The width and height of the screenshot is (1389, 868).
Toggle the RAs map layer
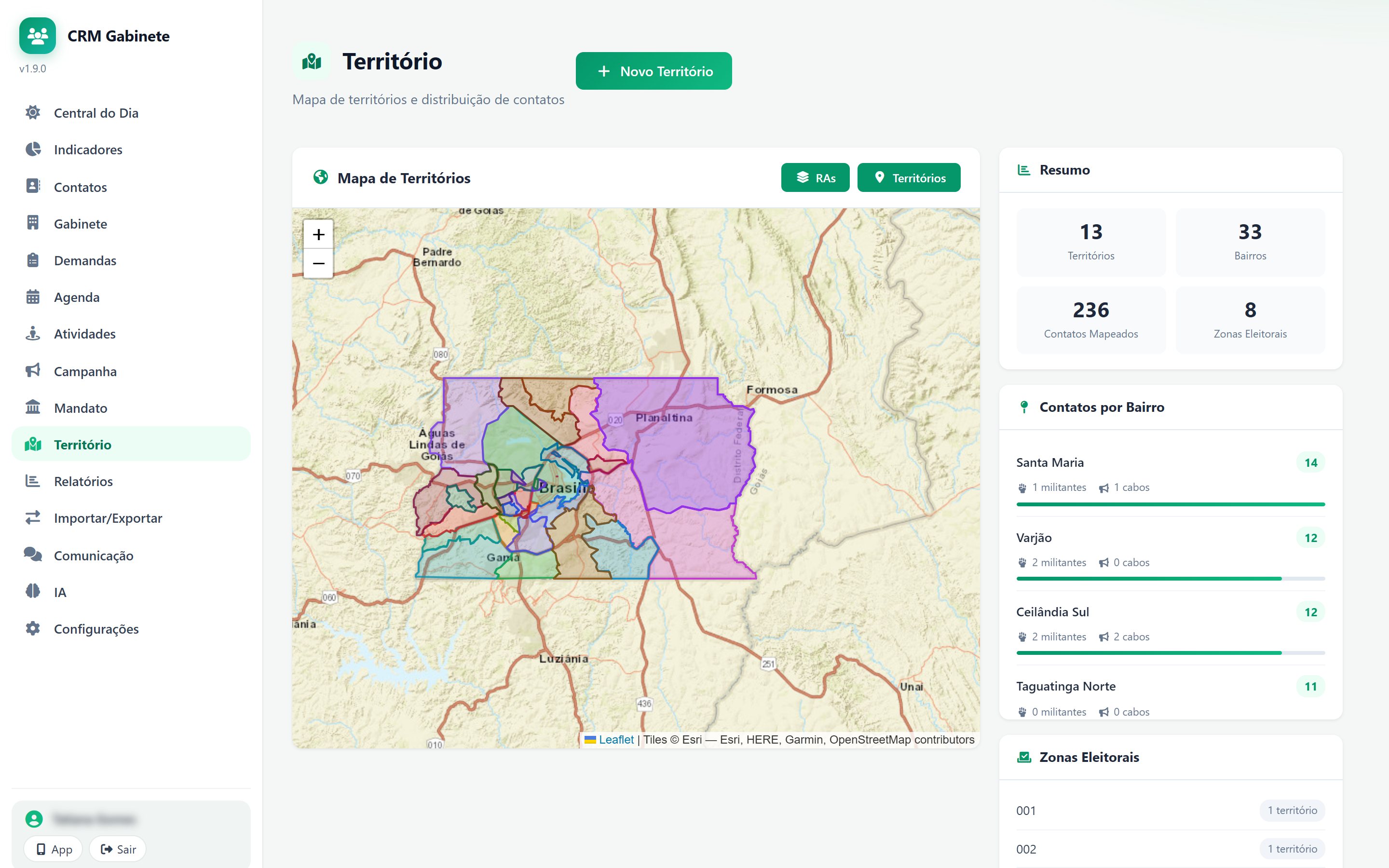(815, 178)
